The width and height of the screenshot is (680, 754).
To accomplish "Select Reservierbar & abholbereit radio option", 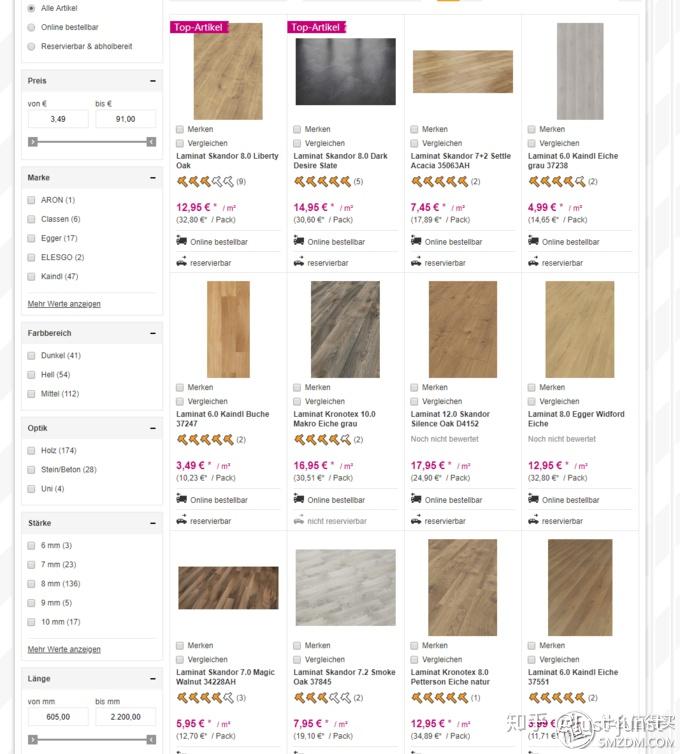I will click(x=31, y=47).
